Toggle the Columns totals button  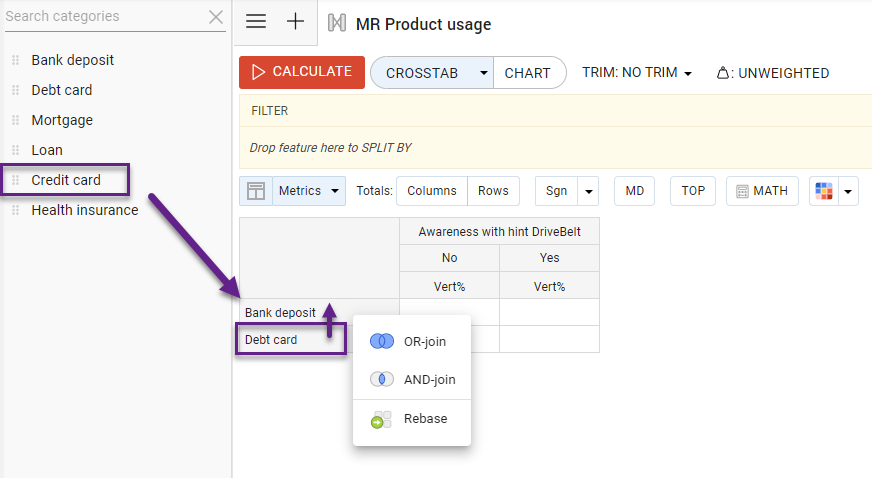pos(432,191)
